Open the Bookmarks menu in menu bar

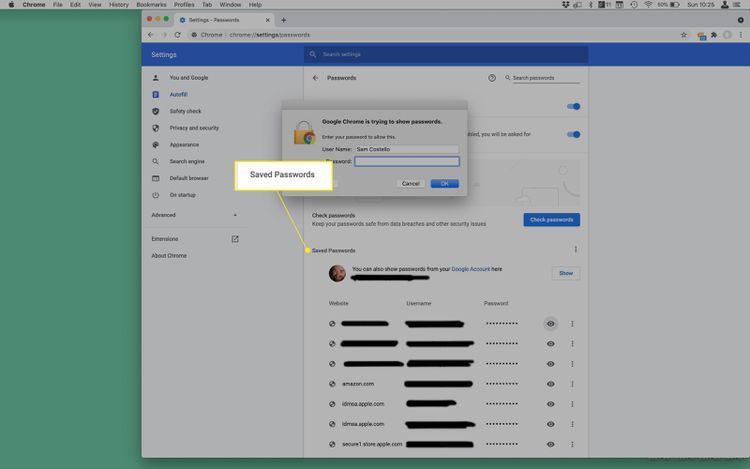(151, 5)
